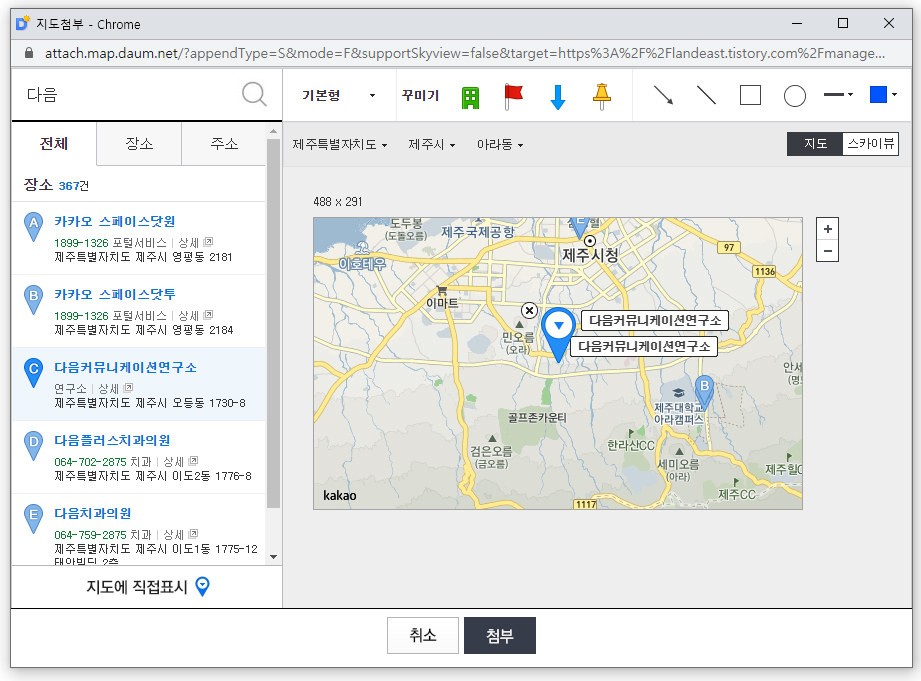921x681 pixels.
Task: Click the 첨부 attach button
Action: [x=500, y=635]
